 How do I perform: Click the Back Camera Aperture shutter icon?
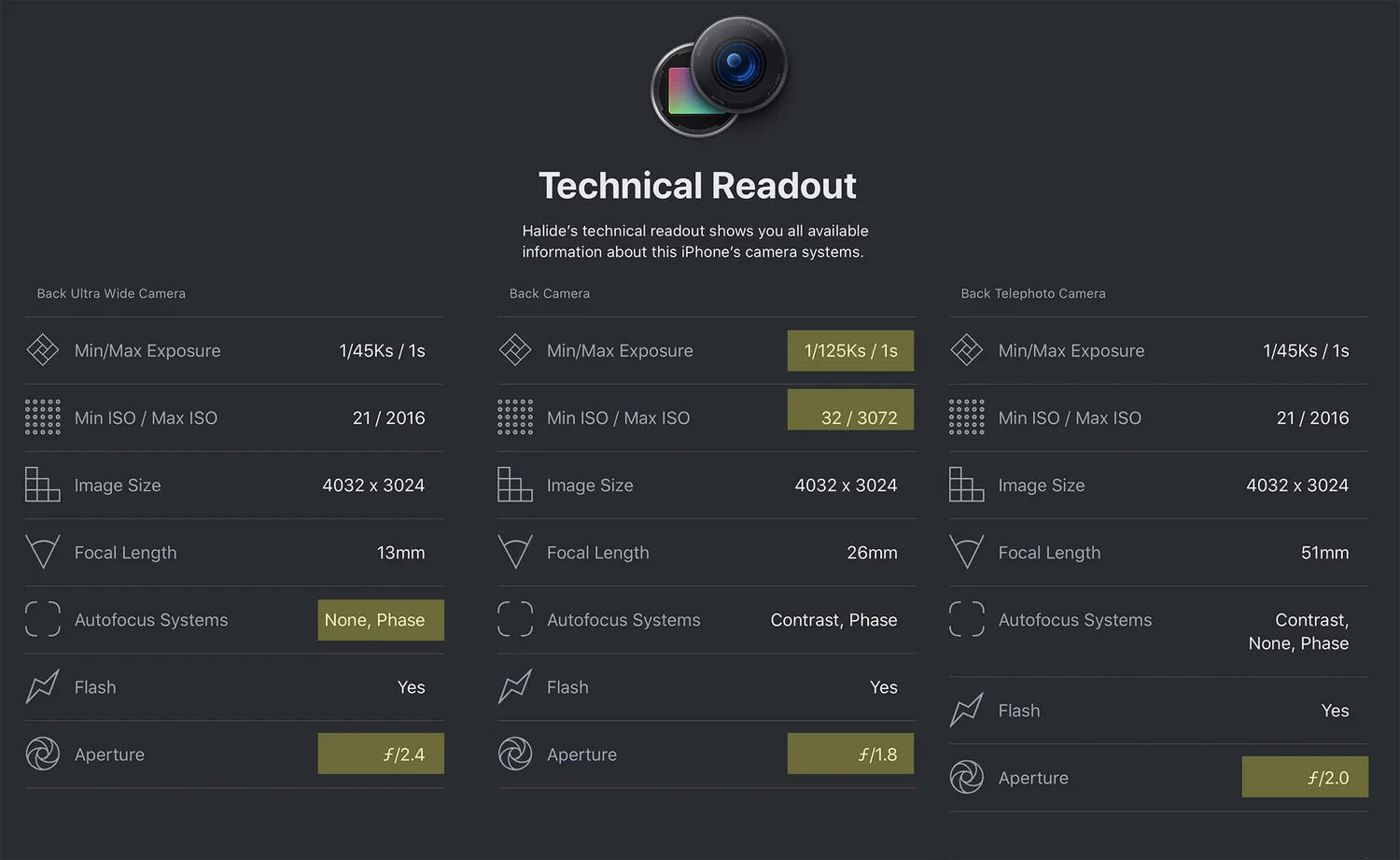[515, 754]
